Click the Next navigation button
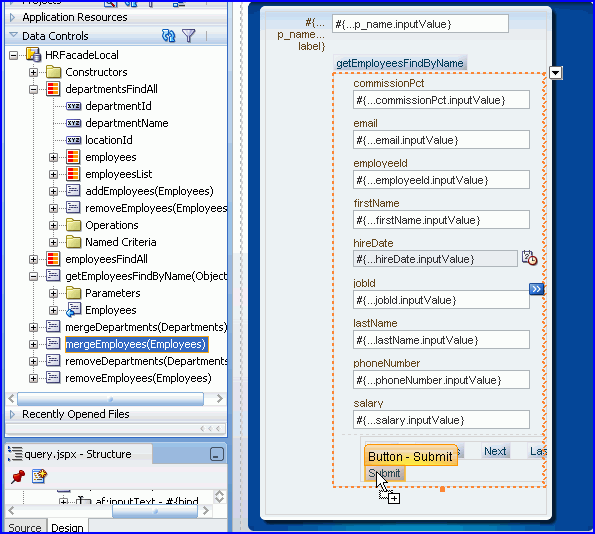Image resolution: width=595 pixels, height=534 pixels. click(495, 451)
